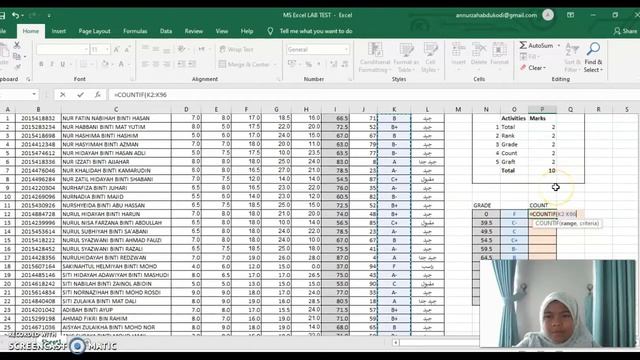Cancel the formula with the X icon
The width and height of the screenshot is (640, 360).
[x=62, y=95]
